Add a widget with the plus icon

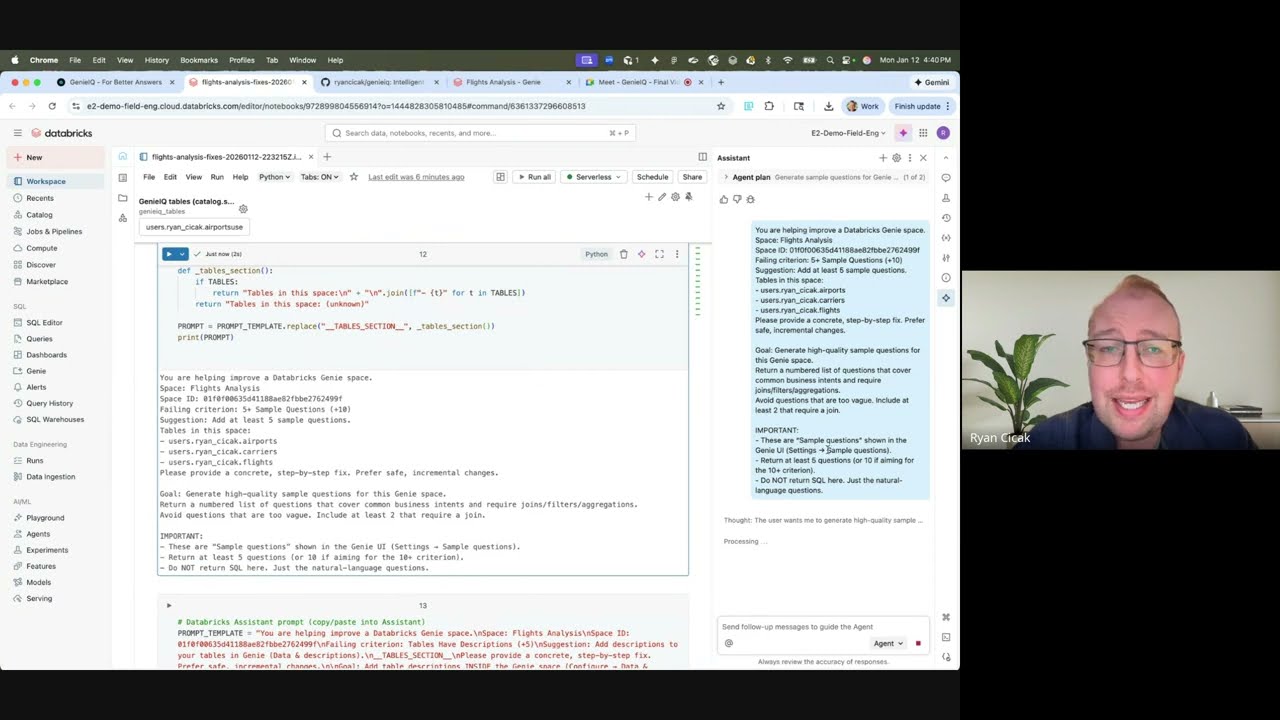click(x=649, y=197)
